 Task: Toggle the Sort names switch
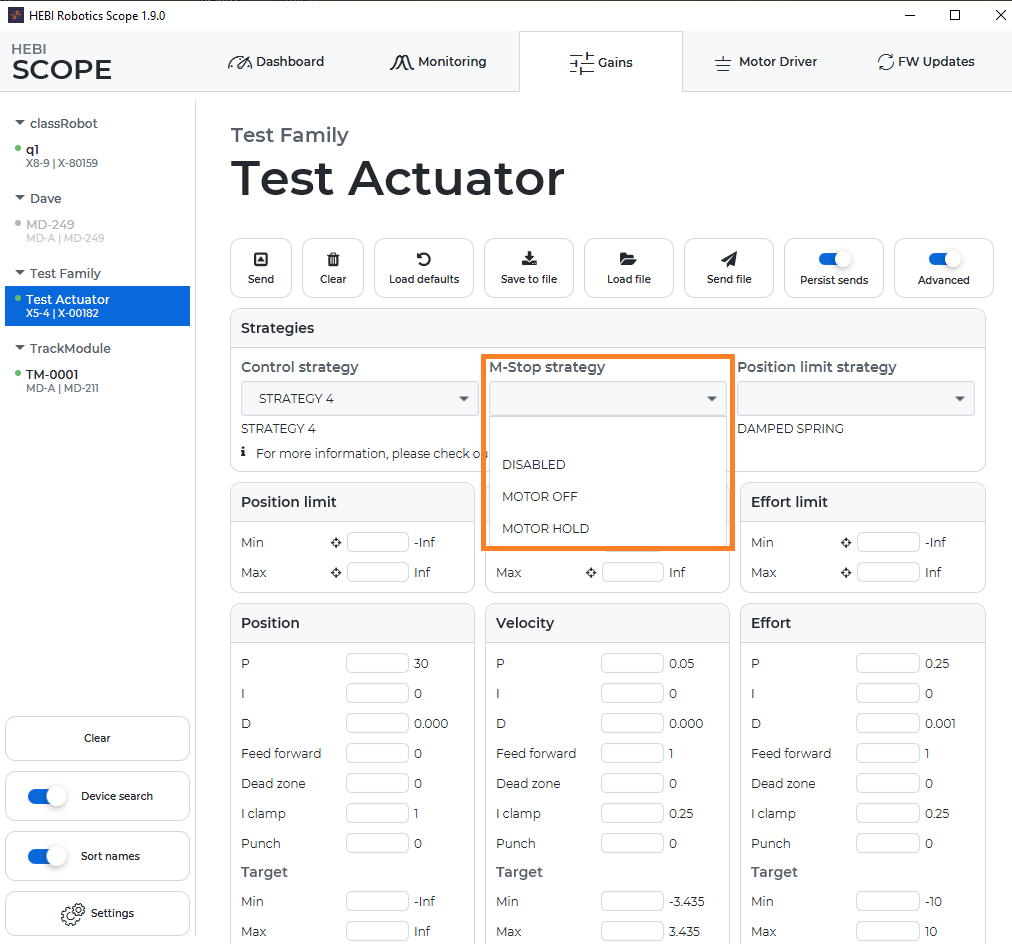pos(46,857)
